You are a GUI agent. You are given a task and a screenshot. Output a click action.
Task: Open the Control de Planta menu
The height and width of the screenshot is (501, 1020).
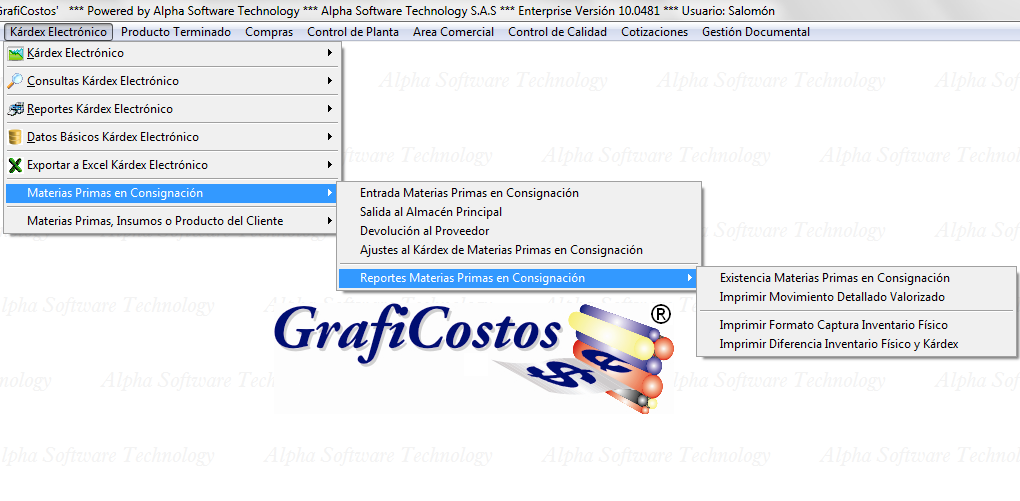coord(353,32)
